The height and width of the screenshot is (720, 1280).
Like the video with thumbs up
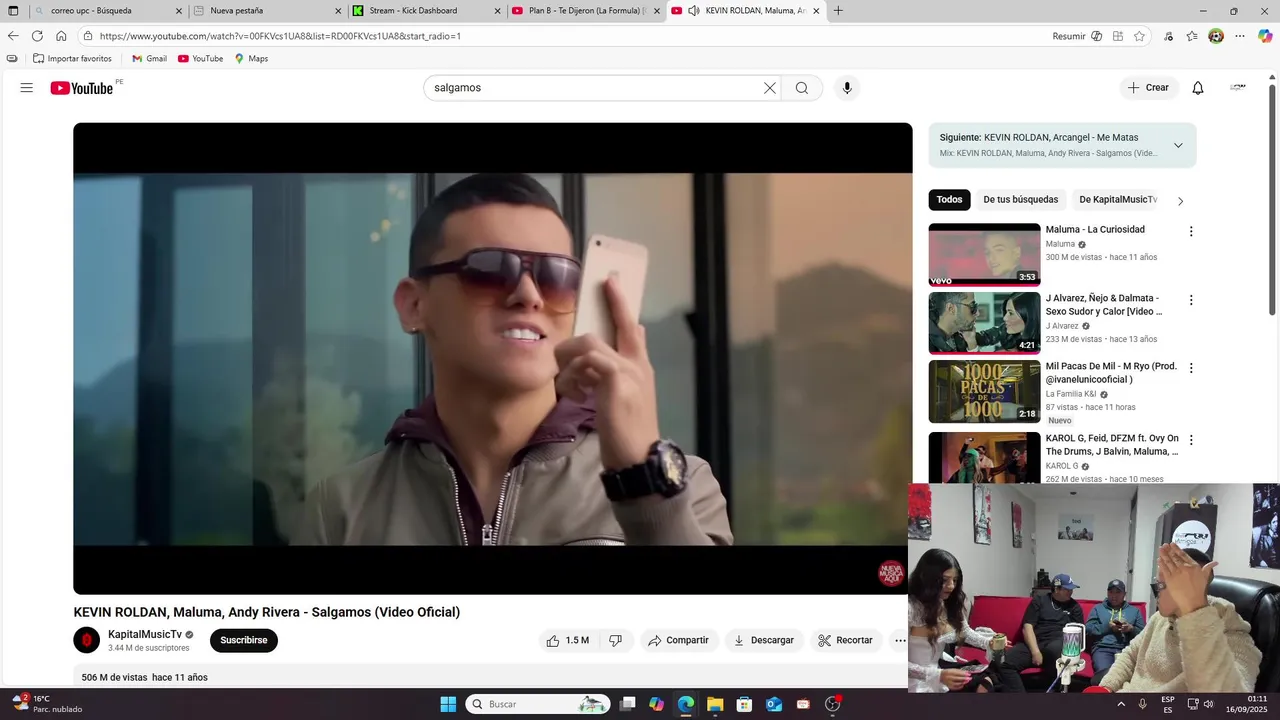(567, 640)
